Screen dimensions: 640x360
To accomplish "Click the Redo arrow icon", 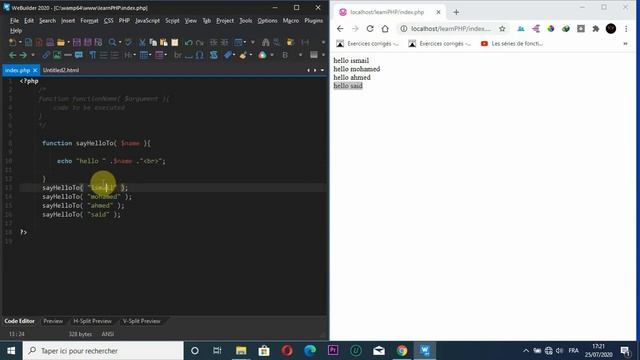I will tap(199, 42).
